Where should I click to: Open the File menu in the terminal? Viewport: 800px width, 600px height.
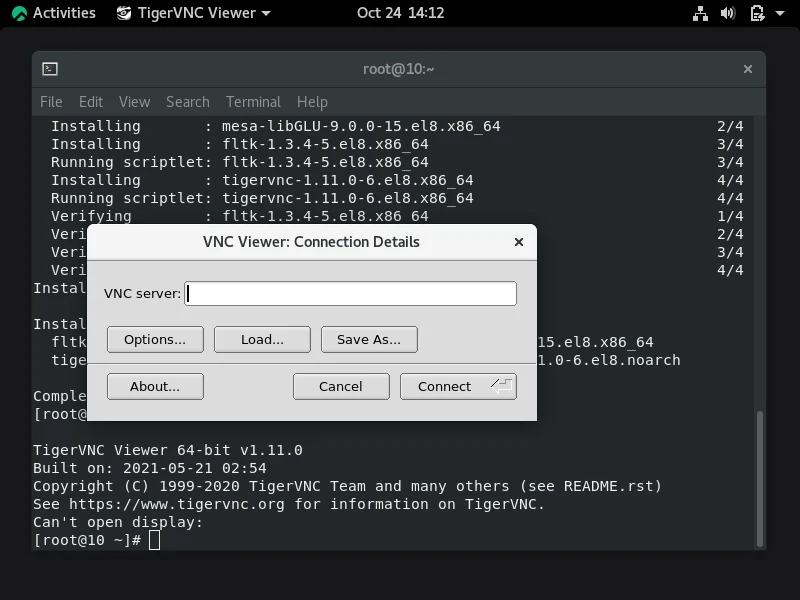click(x=50, y=101)
